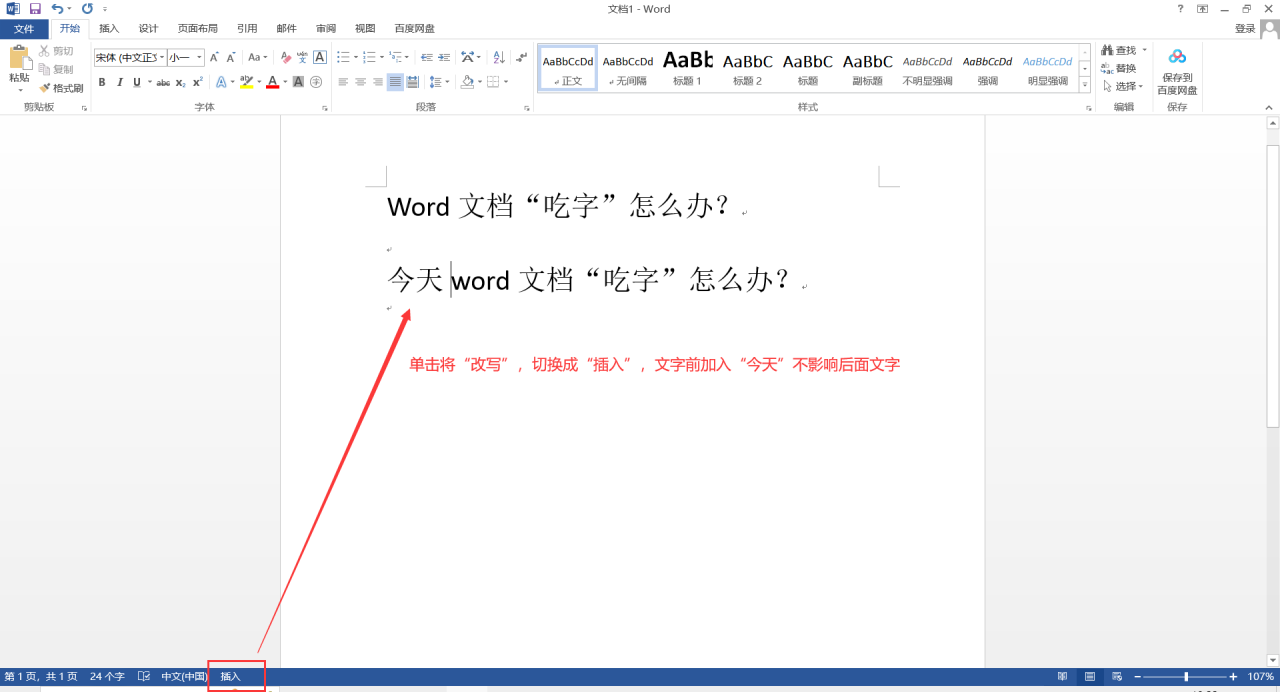Toggle Justify alignment button
1280x692 pixels.
[x=395, y=82]
